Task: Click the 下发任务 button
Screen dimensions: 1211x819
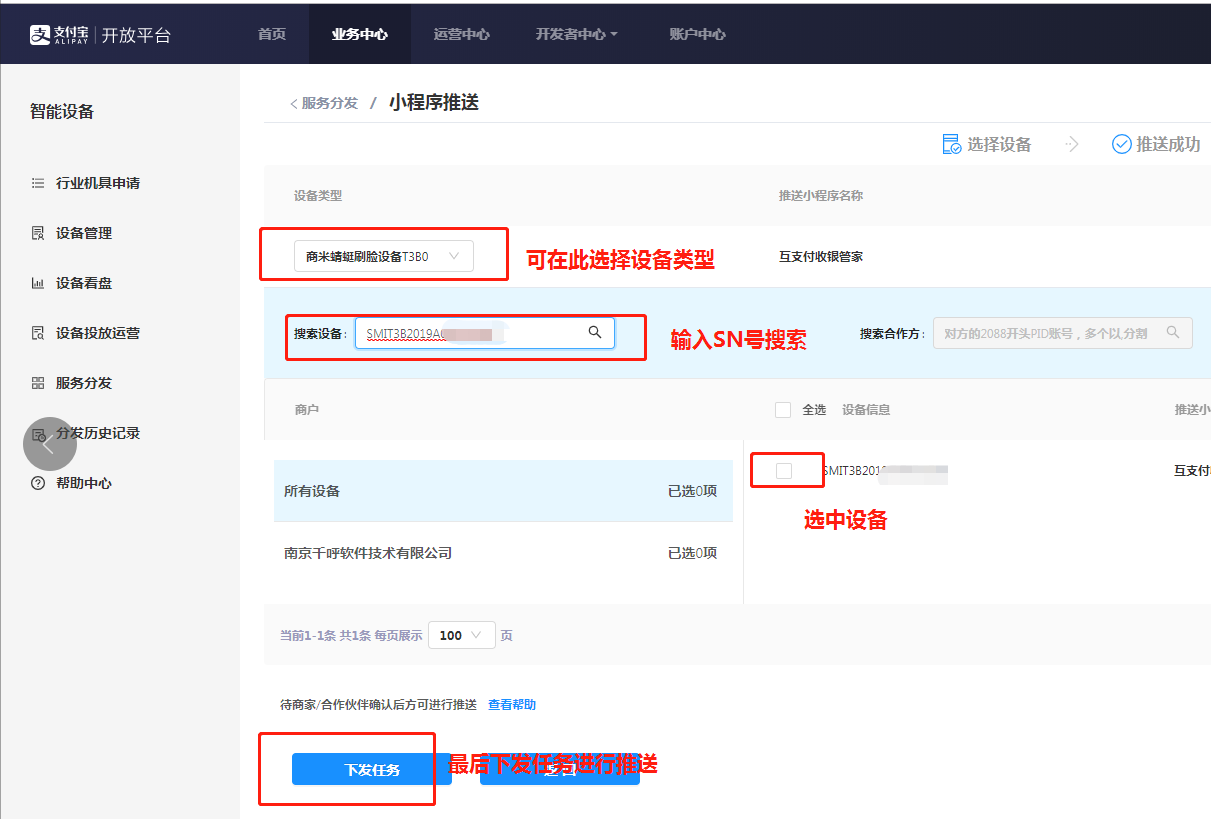Action: point(372,769)
